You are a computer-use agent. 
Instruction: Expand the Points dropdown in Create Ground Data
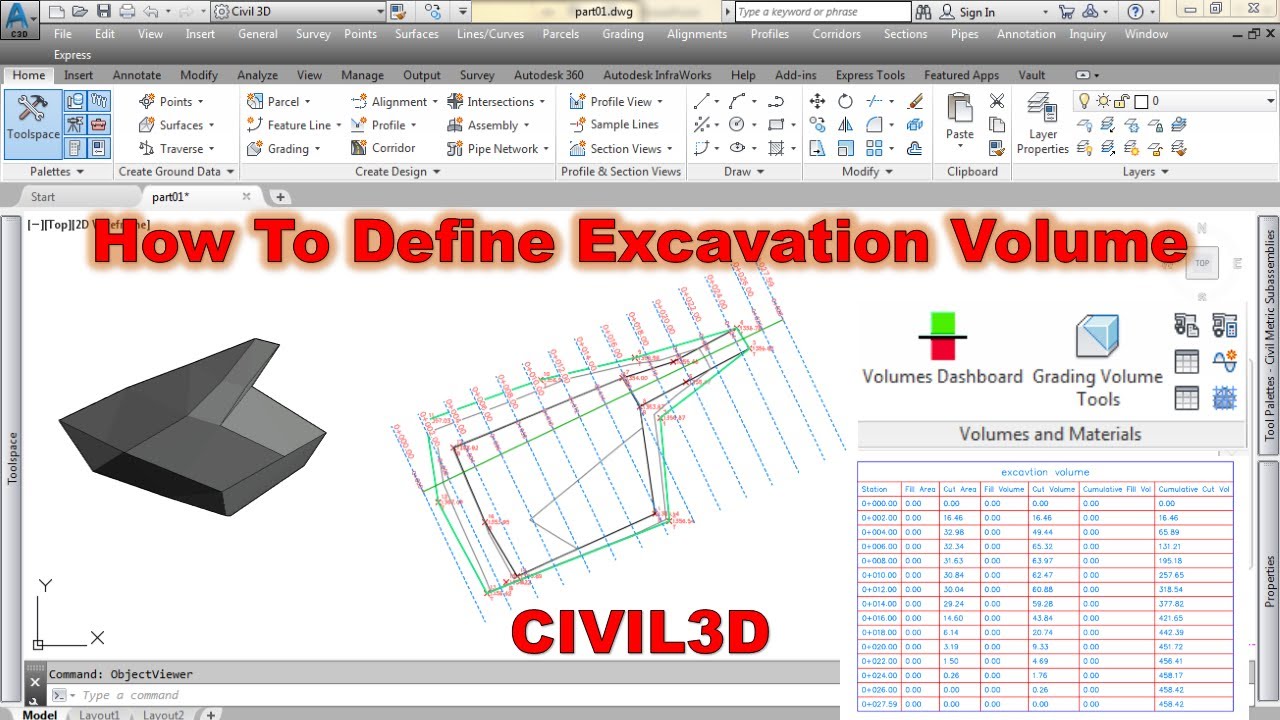click(x=200, y=101)
